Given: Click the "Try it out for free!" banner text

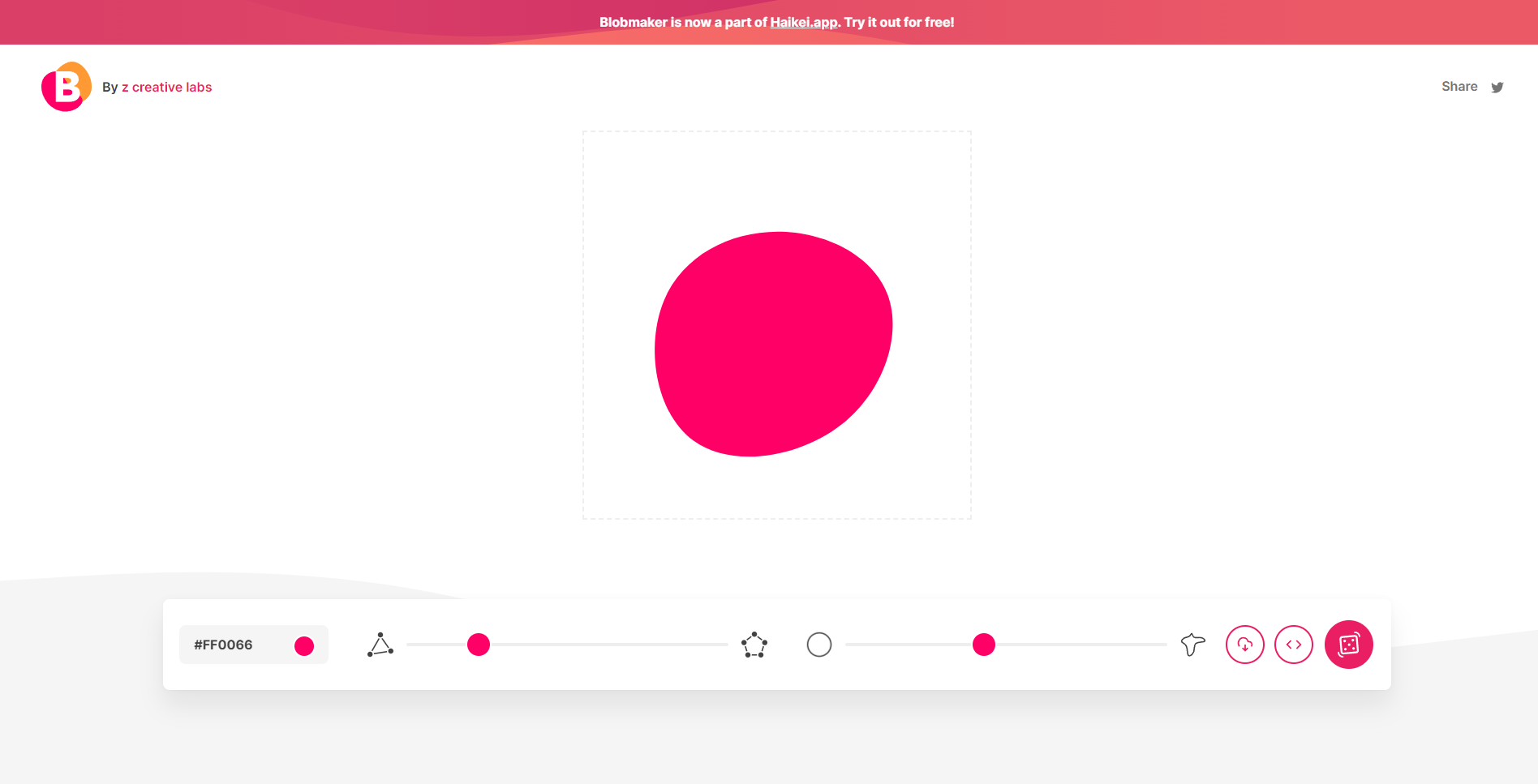Looking at the screenshot, I should click(x=899, y=22).
